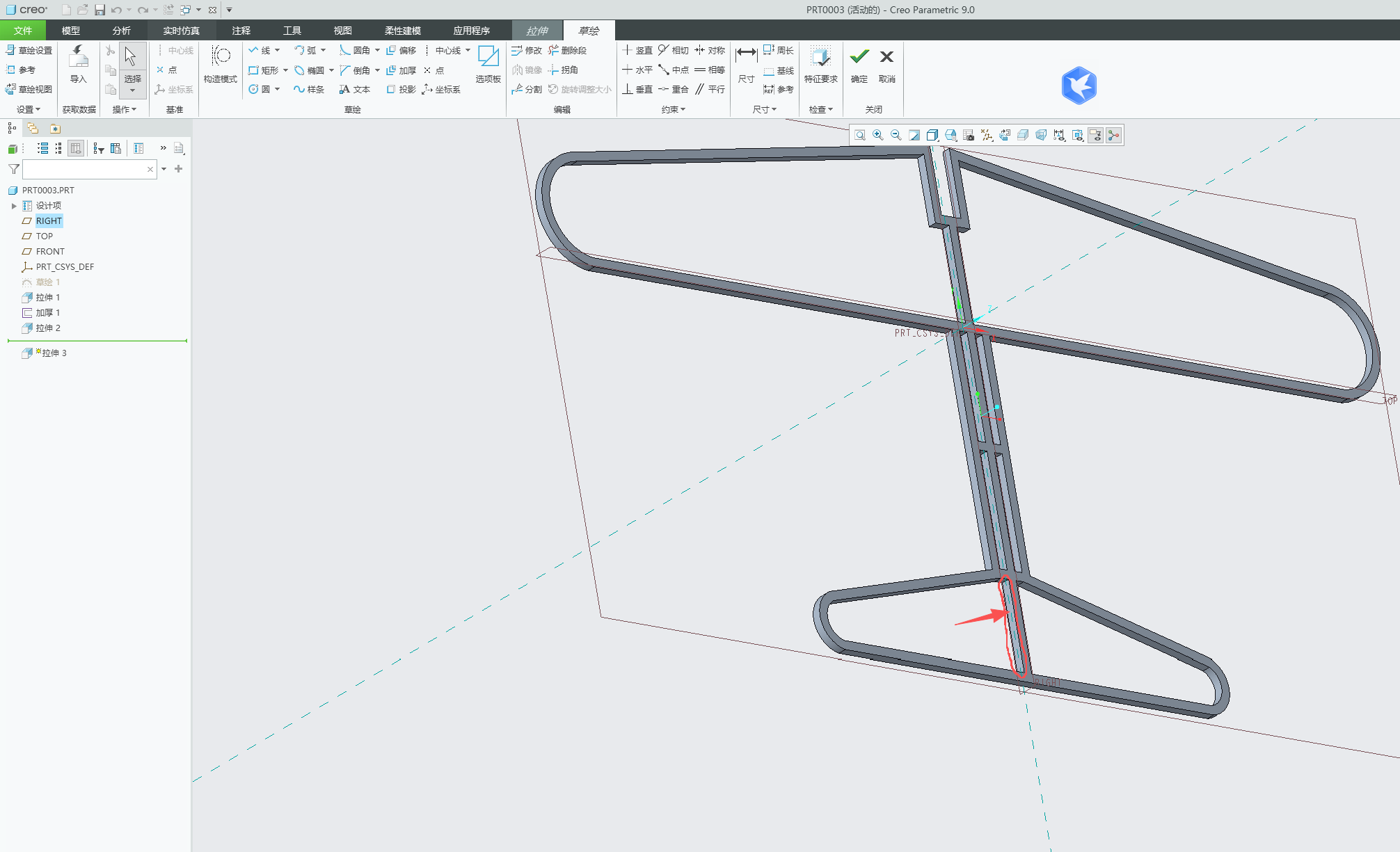Select the 线 (Line) sketch tool

(x=260, y=51)
